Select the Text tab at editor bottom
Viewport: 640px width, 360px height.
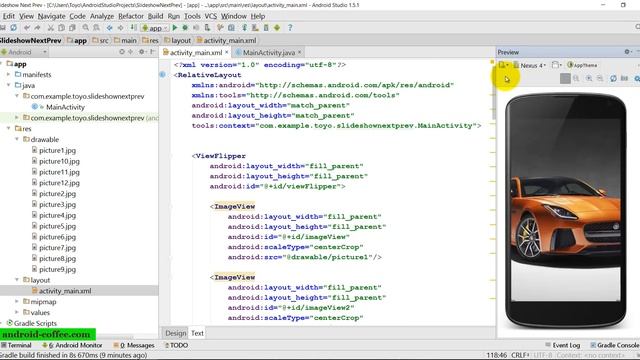pyautogui.click(x=197, y=333)
